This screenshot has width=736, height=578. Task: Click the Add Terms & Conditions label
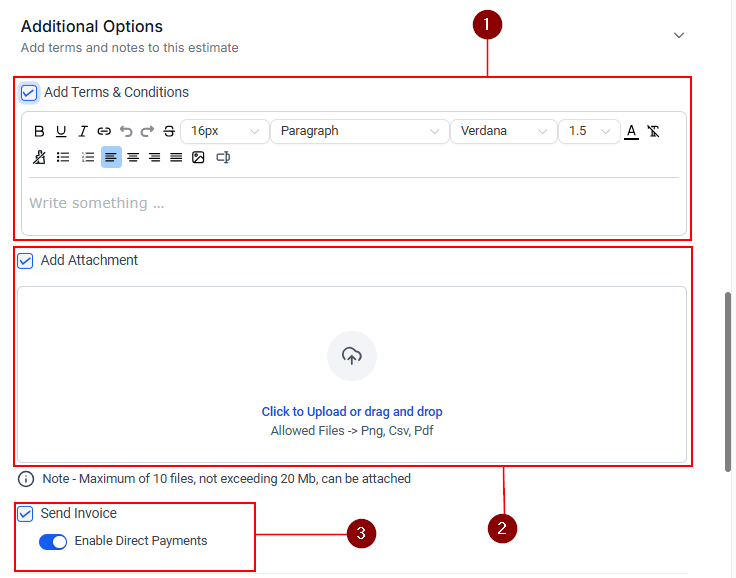pyautogui.click(x=116, y=92)
